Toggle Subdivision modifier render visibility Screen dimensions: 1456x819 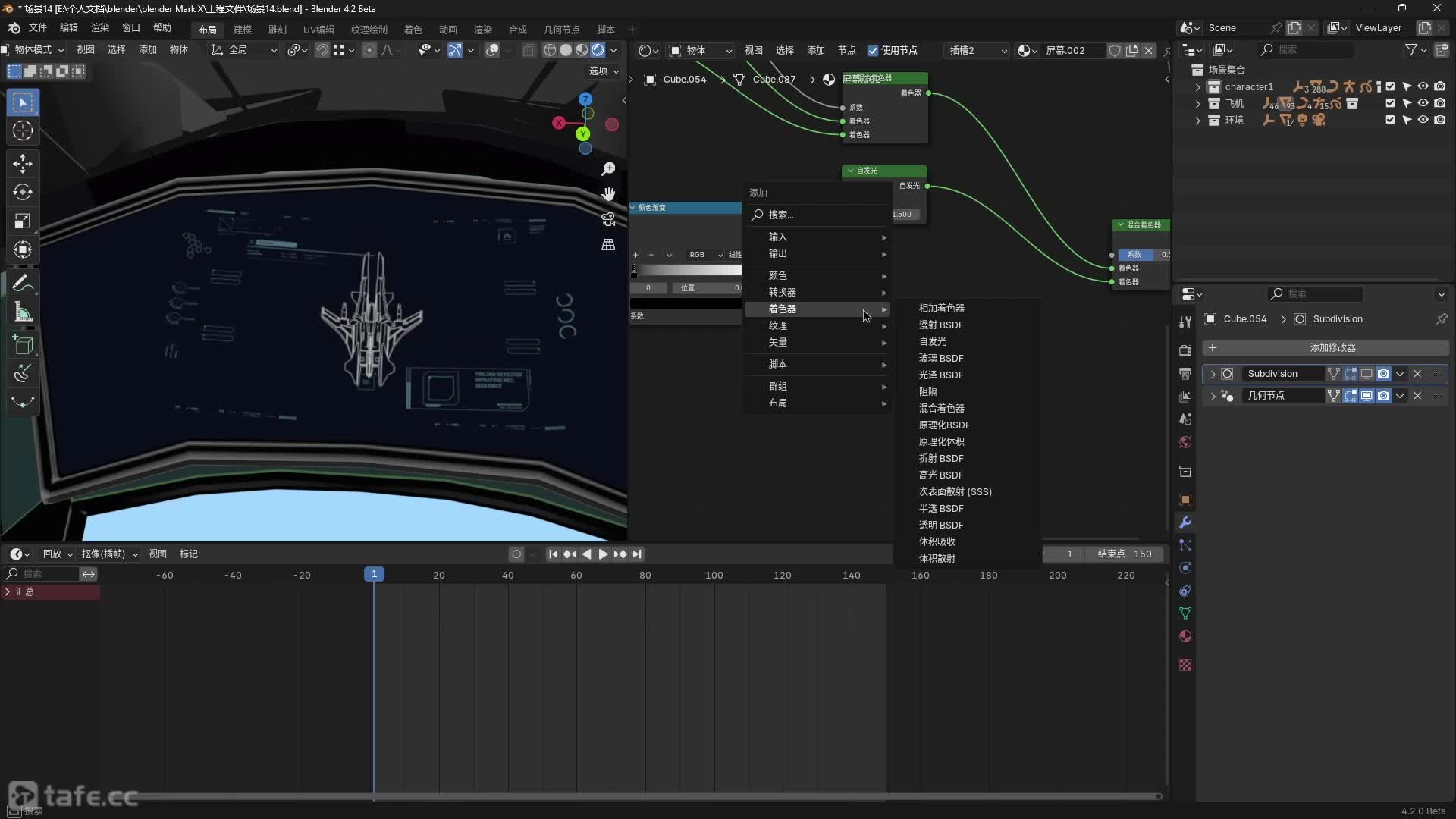tap(1384, 374)
